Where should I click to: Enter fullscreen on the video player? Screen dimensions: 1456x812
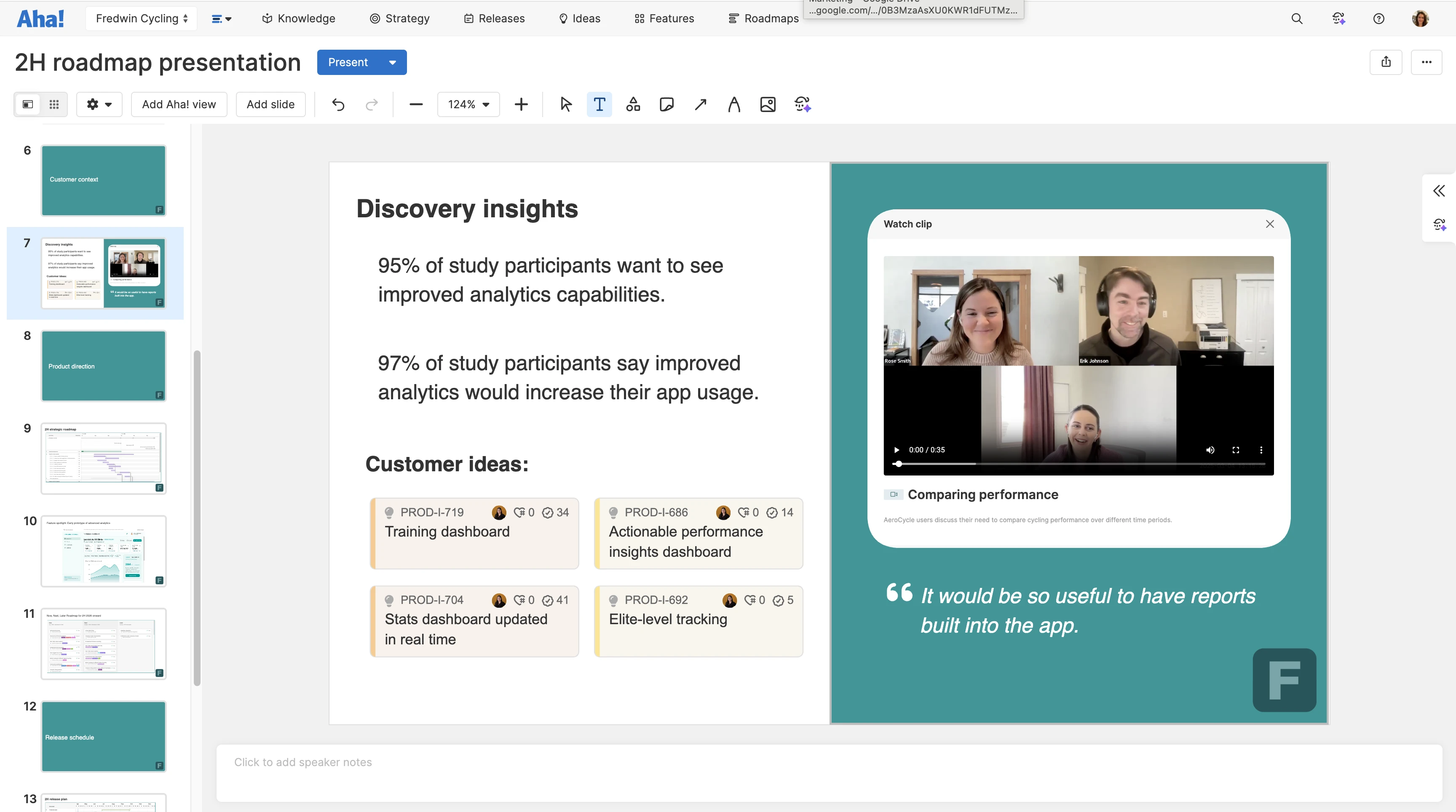(1236, 450)
